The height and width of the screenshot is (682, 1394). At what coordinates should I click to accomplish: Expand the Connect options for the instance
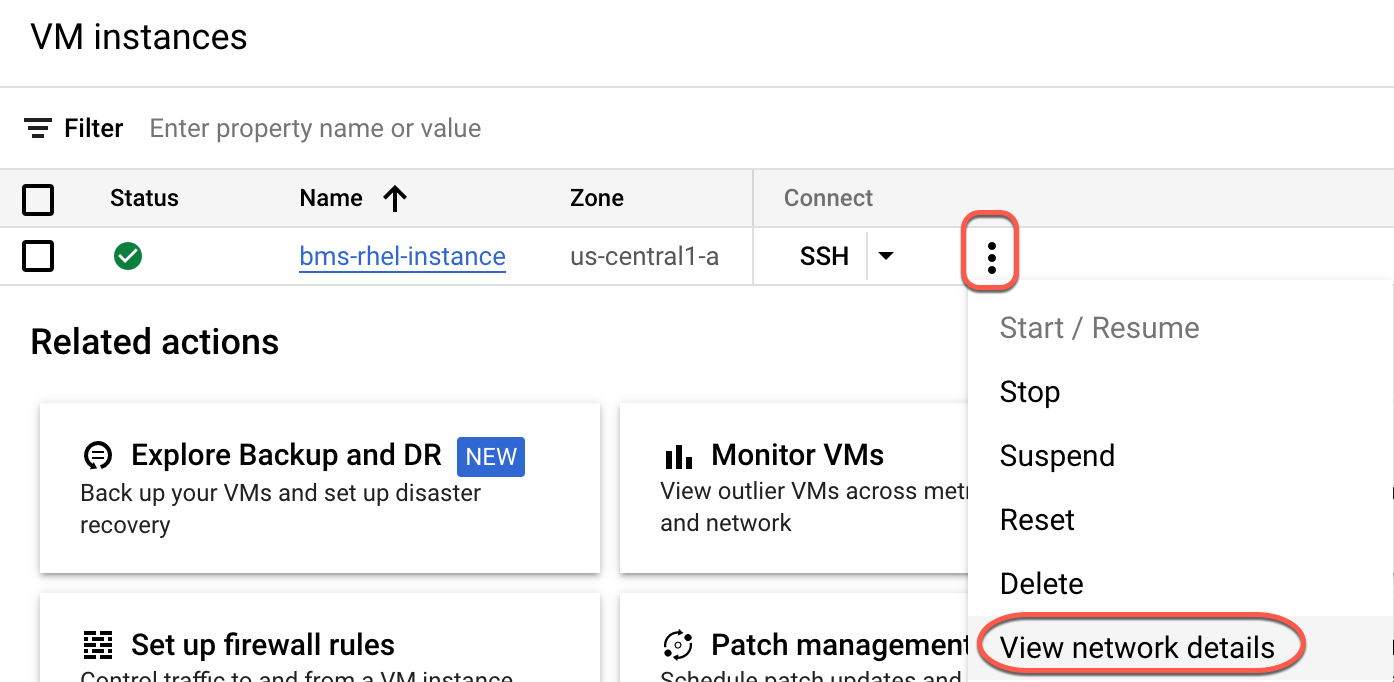tap(886, 256)
